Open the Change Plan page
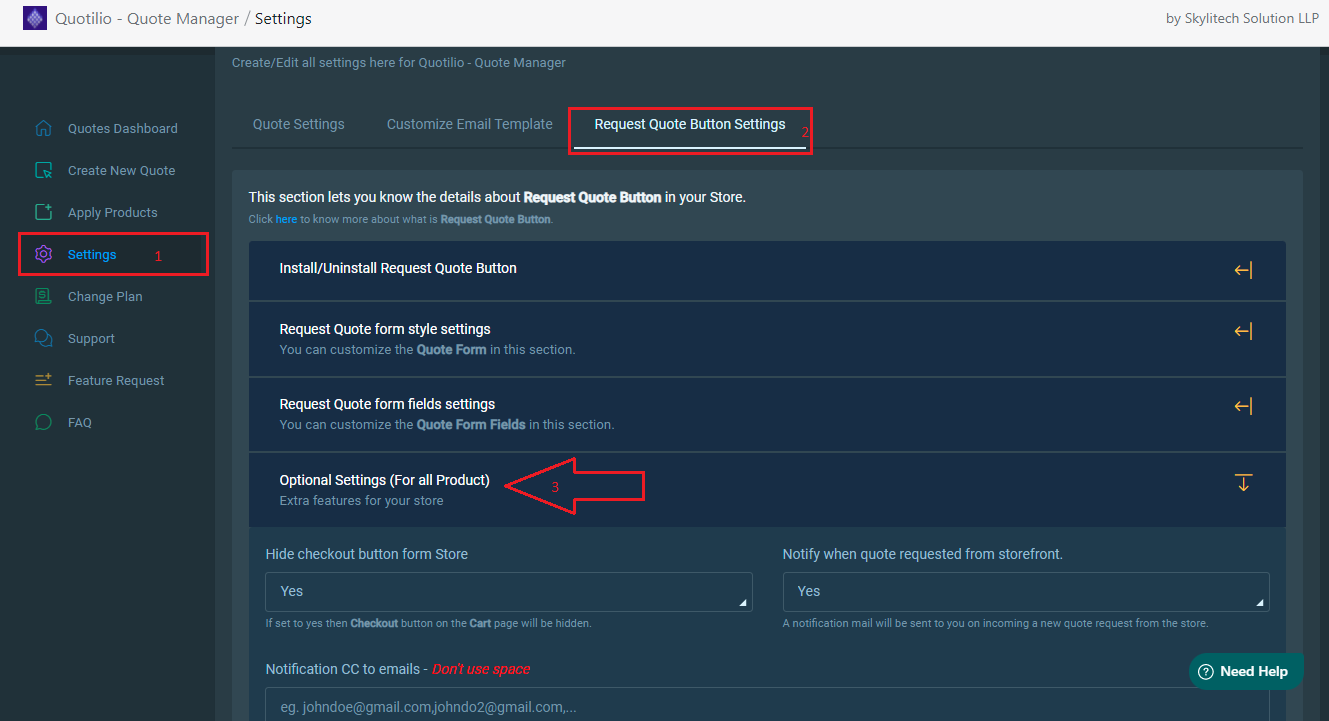 [105, 296]
